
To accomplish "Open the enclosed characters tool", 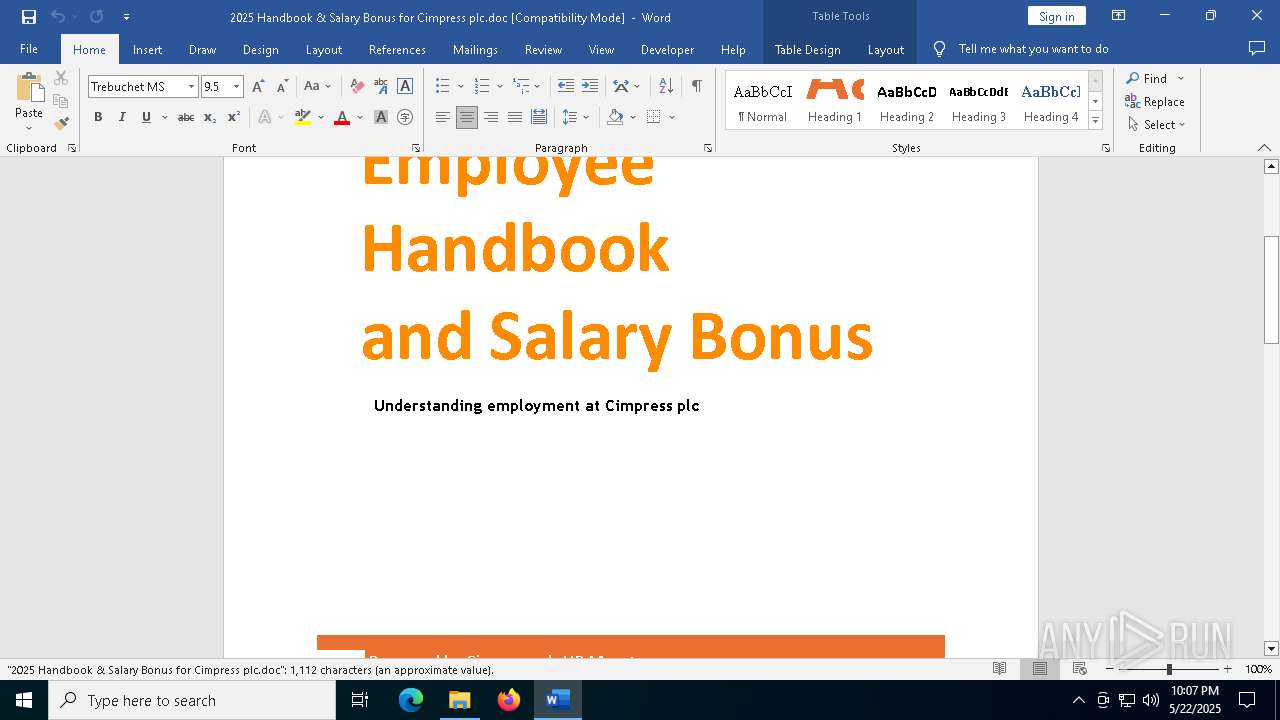I will 405,117.
